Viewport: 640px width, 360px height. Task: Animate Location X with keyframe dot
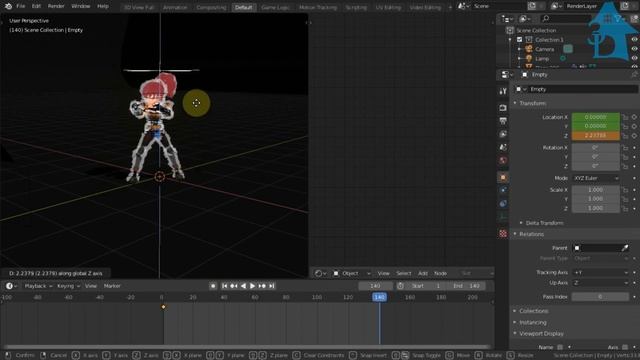coord(634,117)
